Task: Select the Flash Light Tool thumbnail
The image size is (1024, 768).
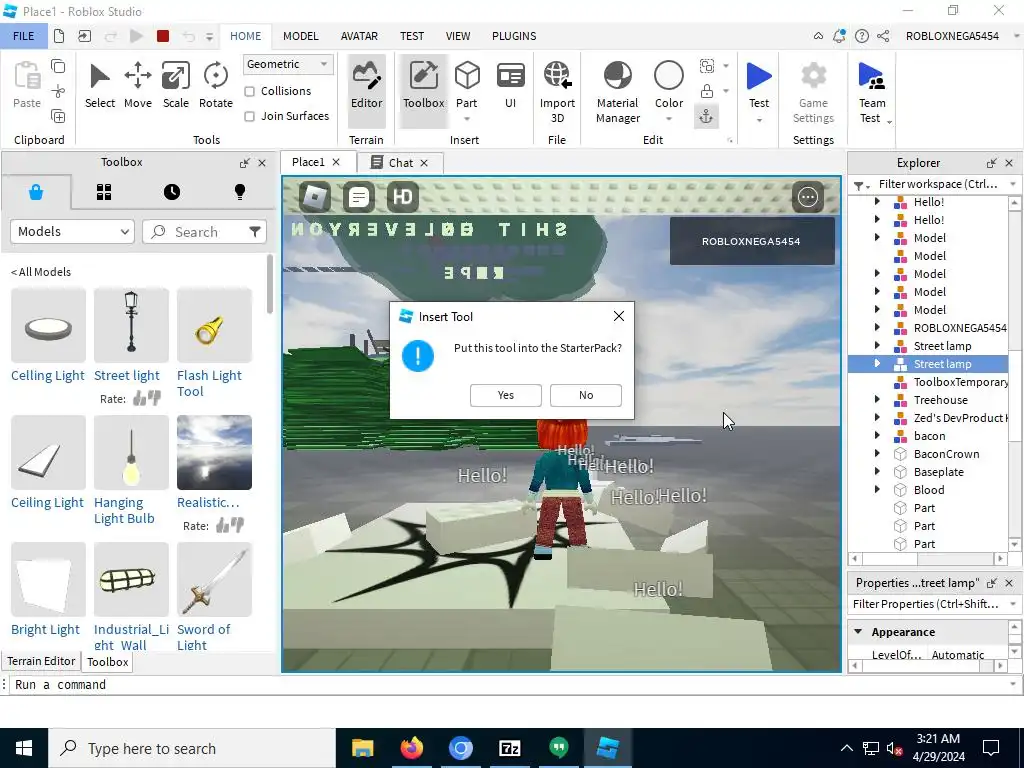Action: [x=214, y=325]
